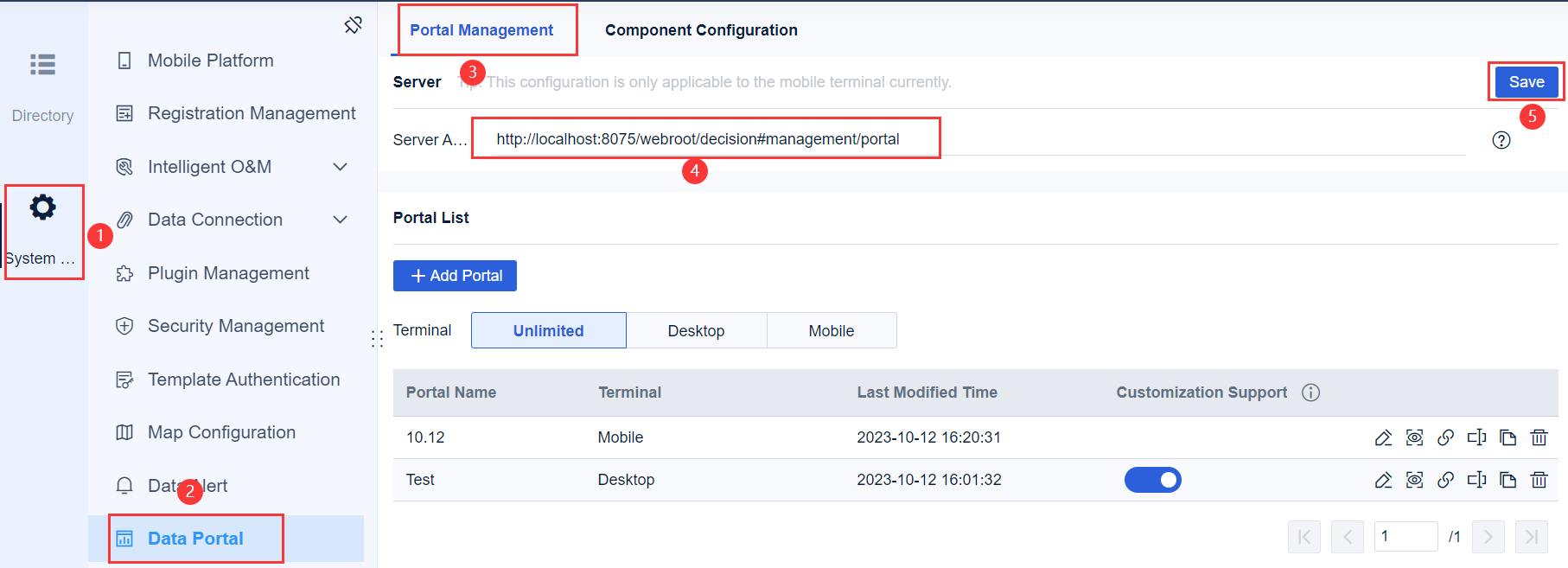The width and height of the screenshot is (1568, 568).
Task: Edit the 10.12 portal with pencil icon
Action: pyautogui.click(x=1383, y=437)
